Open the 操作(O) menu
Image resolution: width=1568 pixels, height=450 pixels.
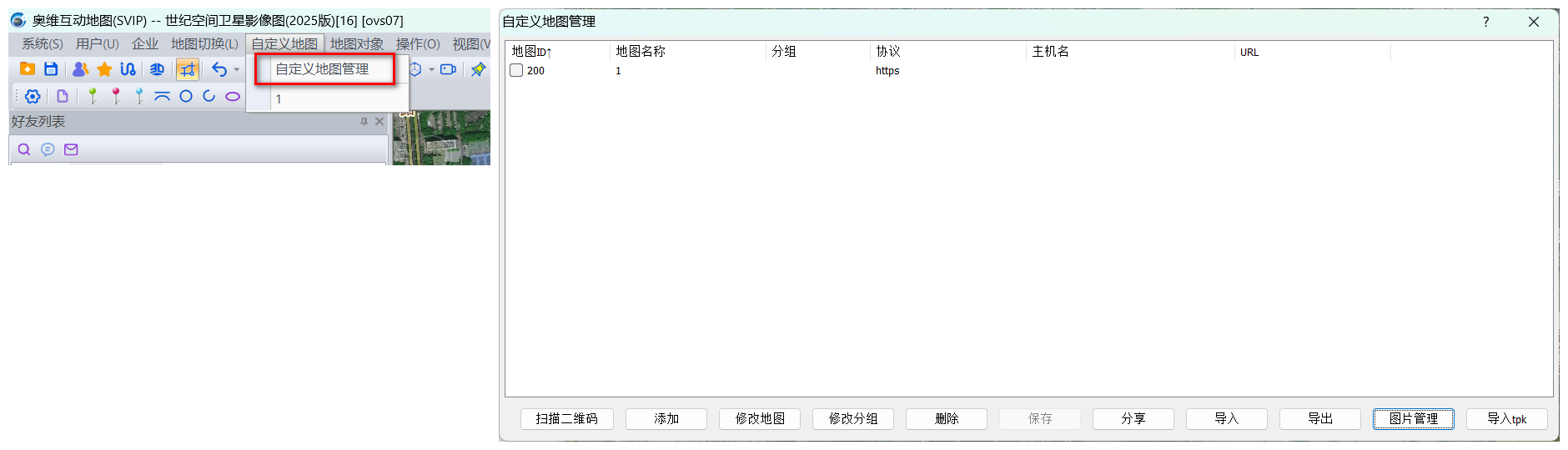click(418, 44)
